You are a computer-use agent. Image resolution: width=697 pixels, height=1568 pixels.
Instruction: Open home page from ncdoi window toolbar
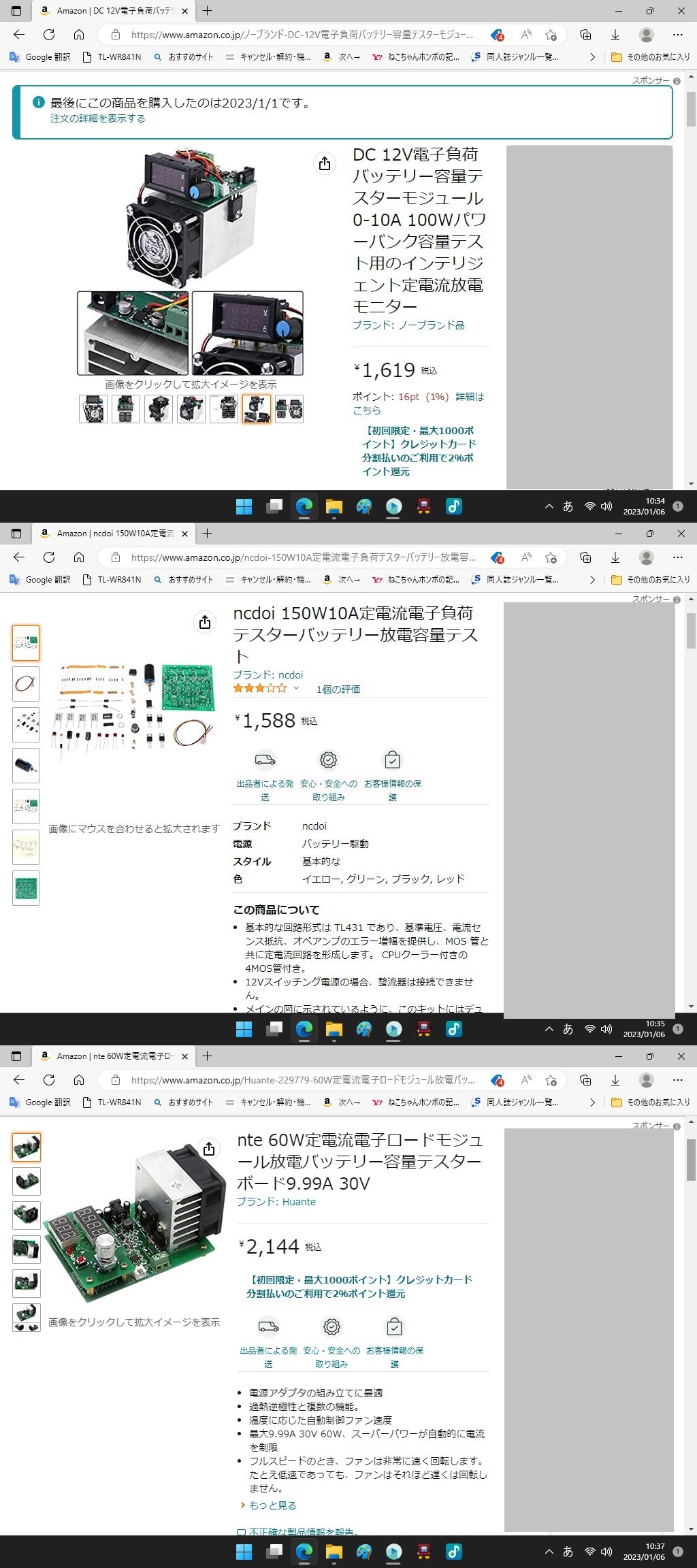(79, 557)
